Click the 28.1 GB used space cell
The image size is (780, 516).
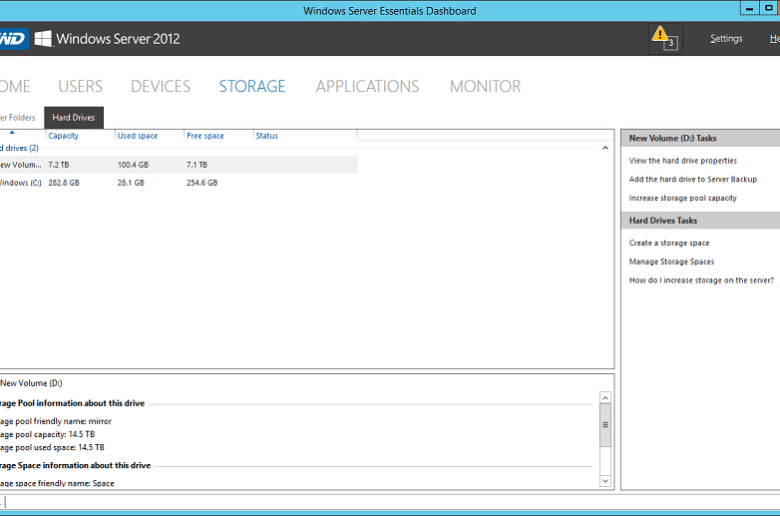[131, 183]
